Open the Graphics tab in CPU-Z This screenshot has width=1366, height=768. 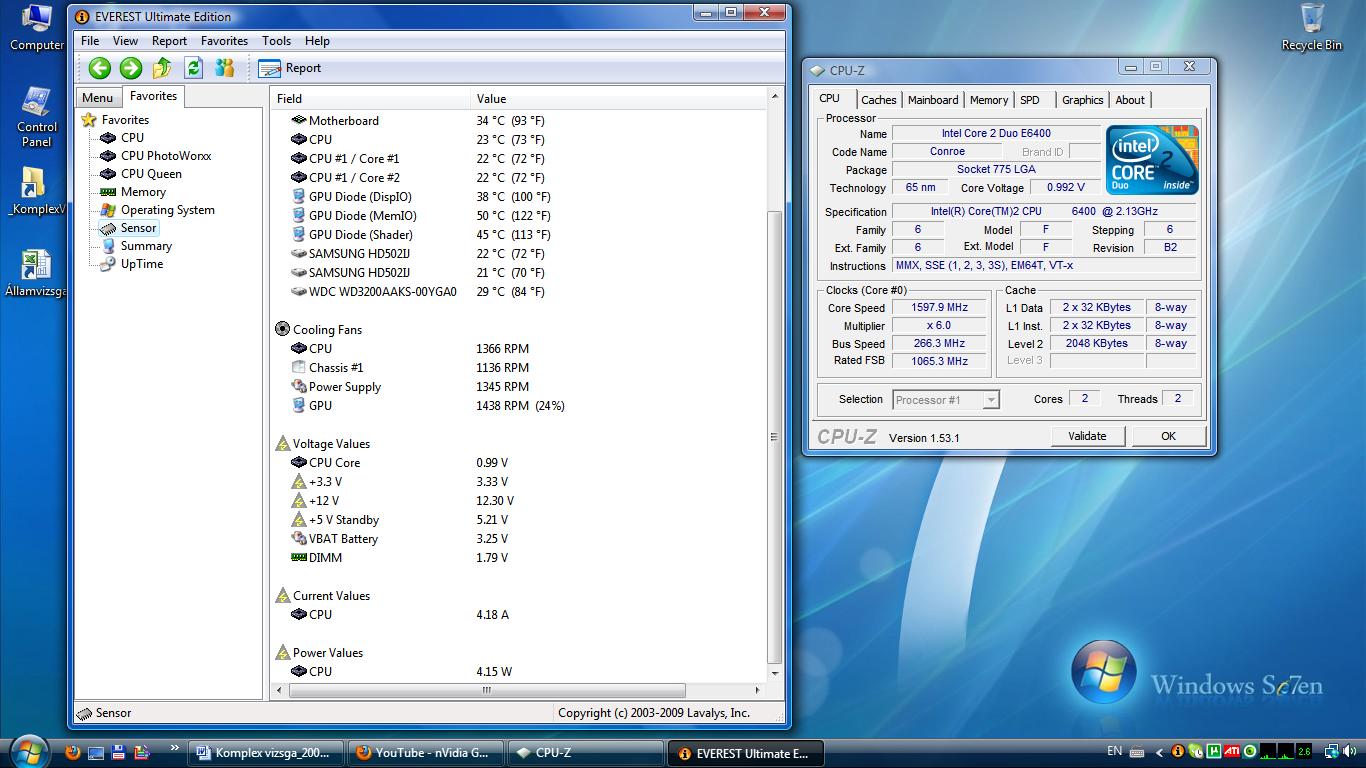tap(1082, 100)
